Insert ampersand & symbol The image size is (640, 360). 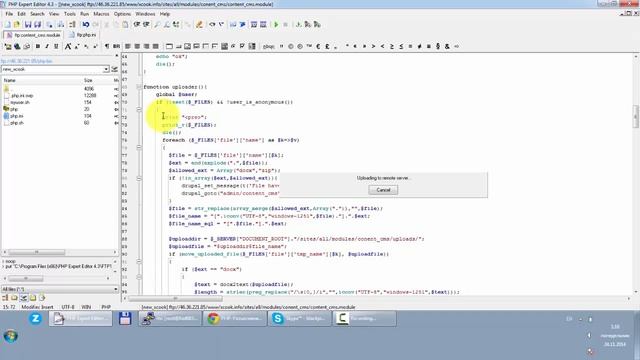(x=447, y=47)
